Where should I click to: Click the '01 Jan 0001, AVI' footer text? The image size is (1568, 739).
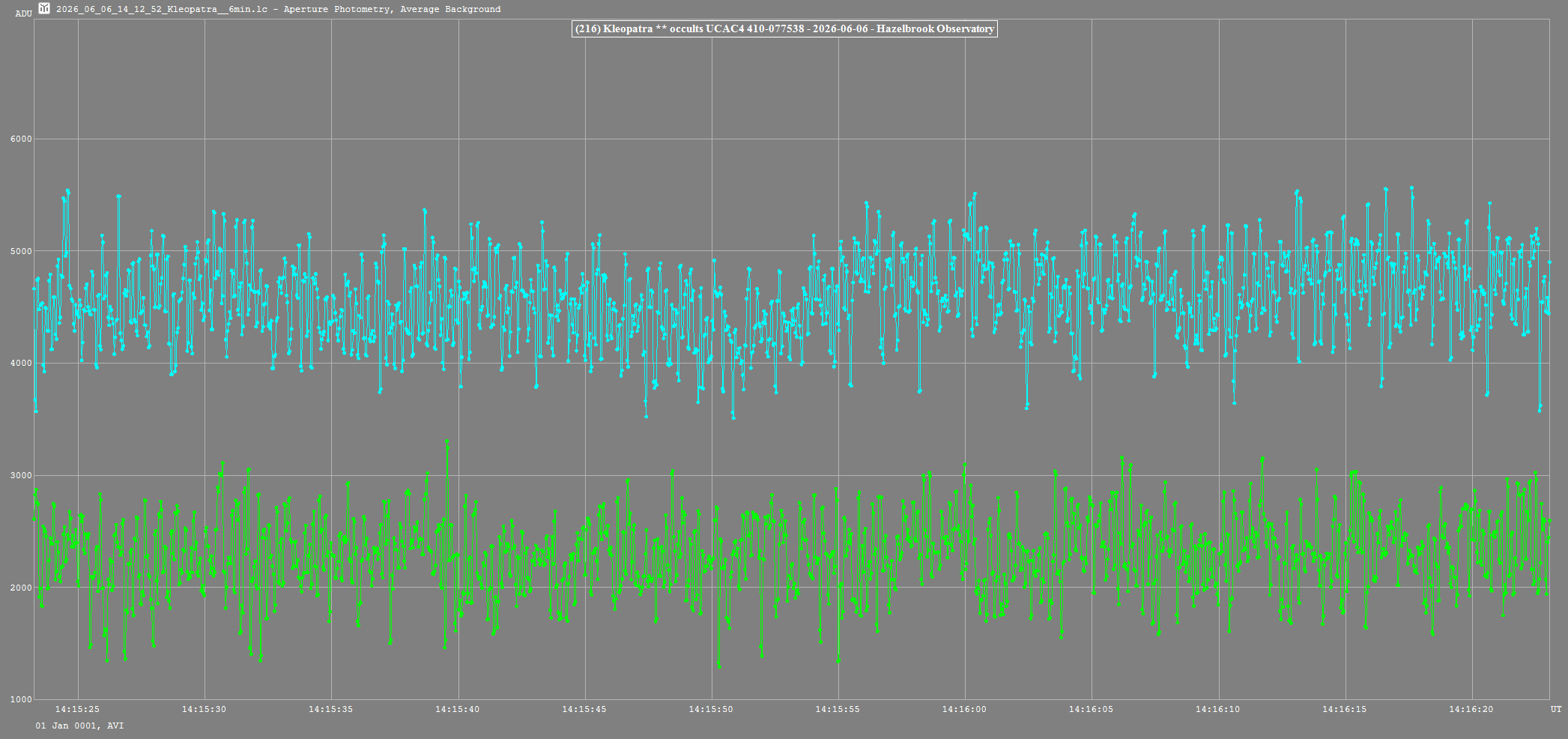pos(80,726)
